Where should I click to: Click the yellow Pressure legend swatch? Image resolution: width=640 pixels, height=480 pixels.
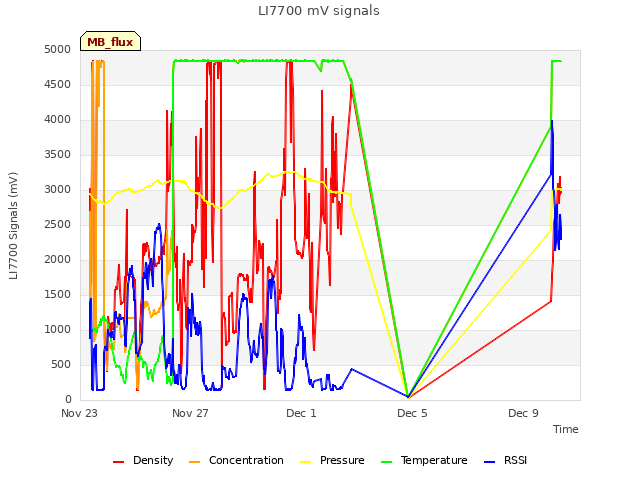coord(306,462)
